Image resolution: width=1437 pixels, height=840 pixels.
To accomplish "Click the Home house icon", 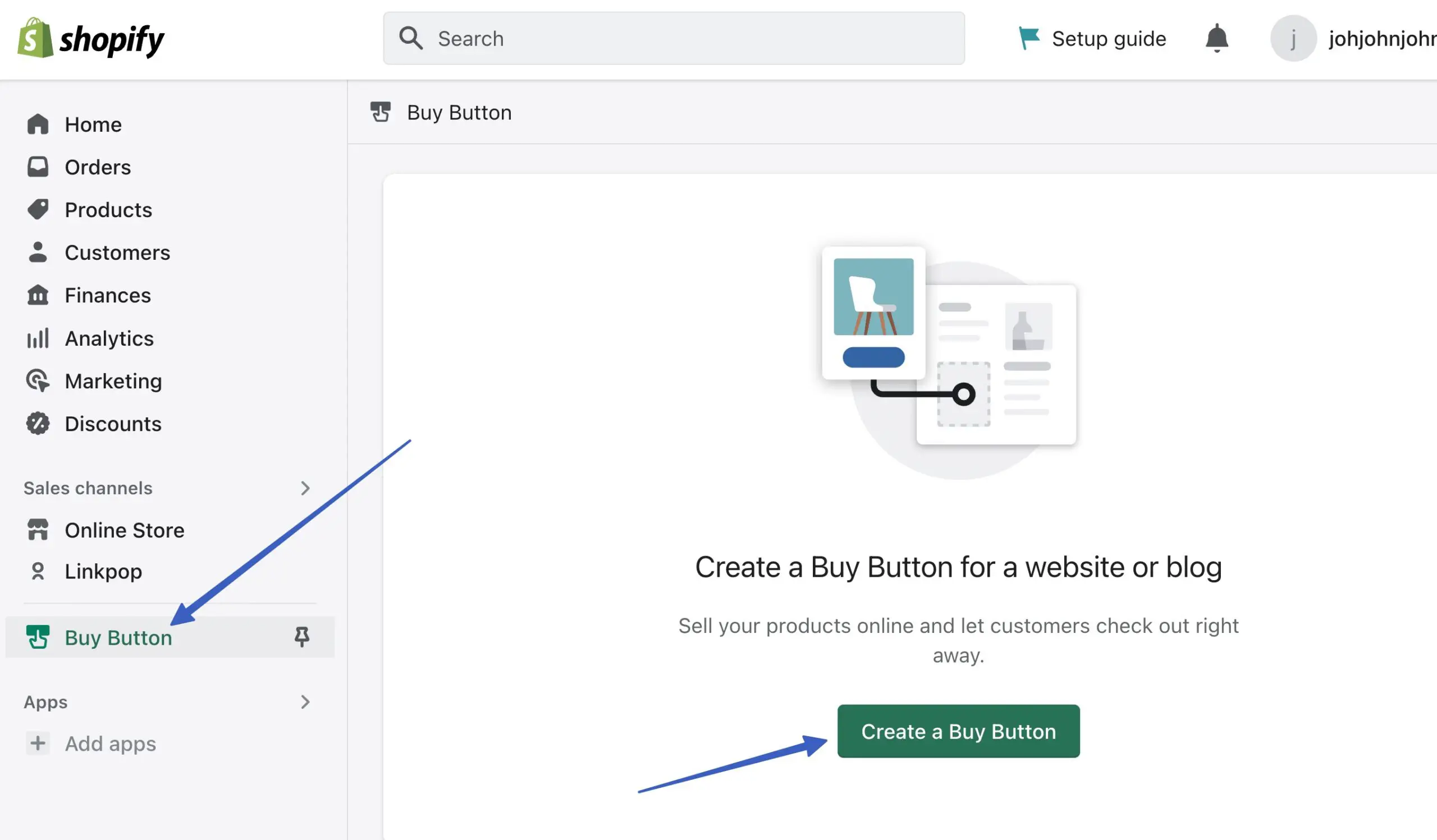I will tap(38, 123).
